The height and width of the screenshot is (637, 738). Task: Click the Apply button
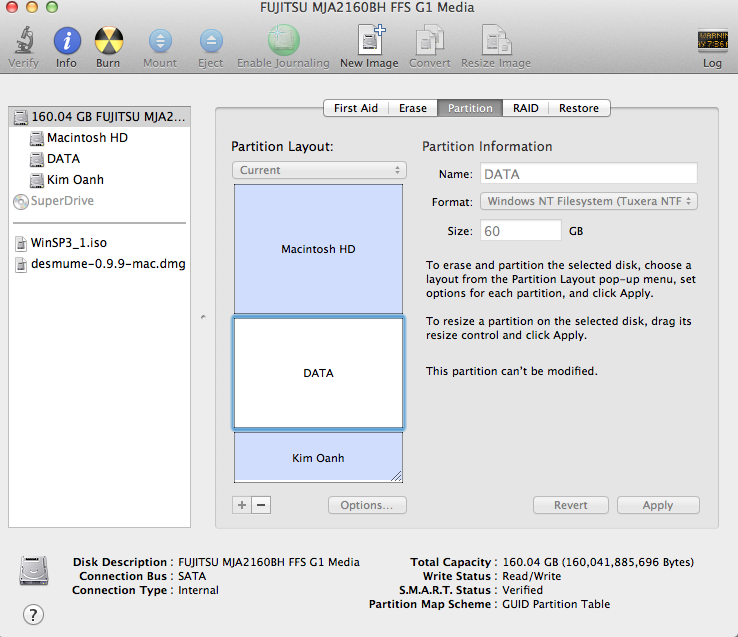click(658, 505)
